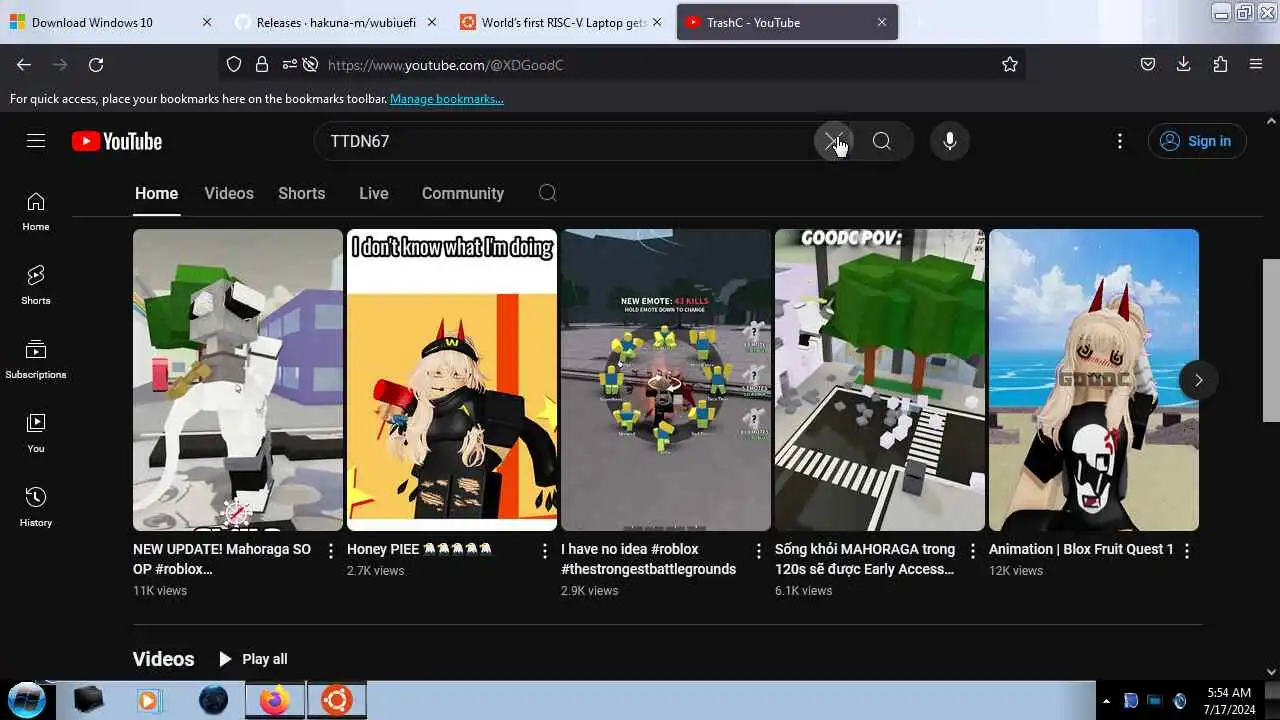
Task: Close the Download Windows 10 tab
Action: [207, 22]
